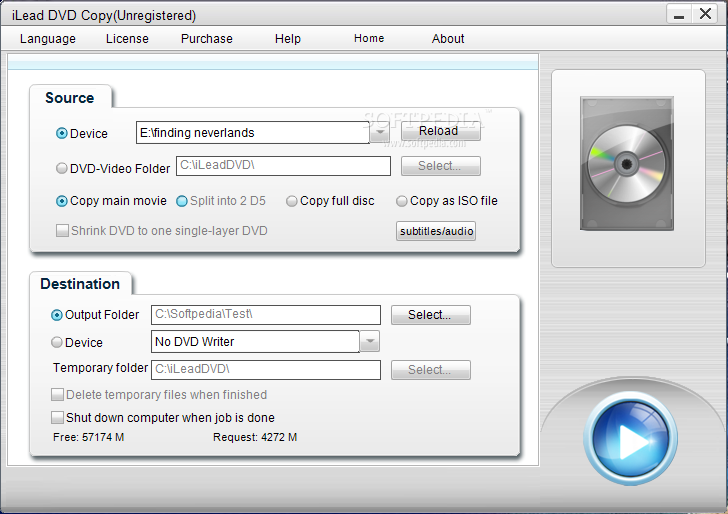Click the Free: 57174 M text
Screen dimensions: 728x514
pyautogui.click(x=89, y=437)
